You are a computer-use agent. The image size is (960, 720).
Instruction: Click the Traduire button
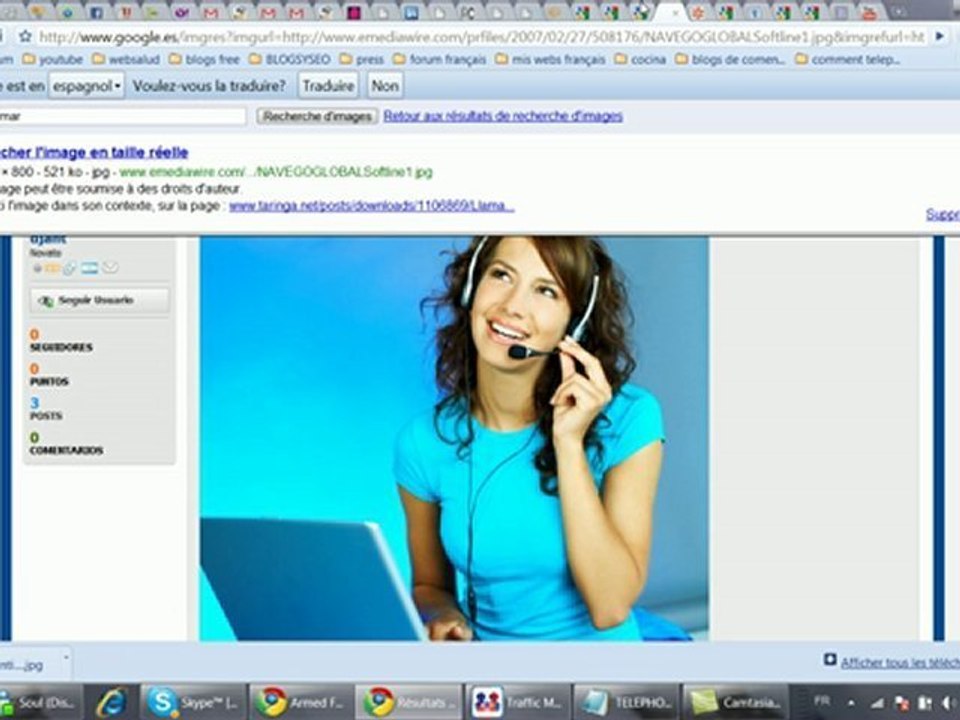click(x=329, y=86)
